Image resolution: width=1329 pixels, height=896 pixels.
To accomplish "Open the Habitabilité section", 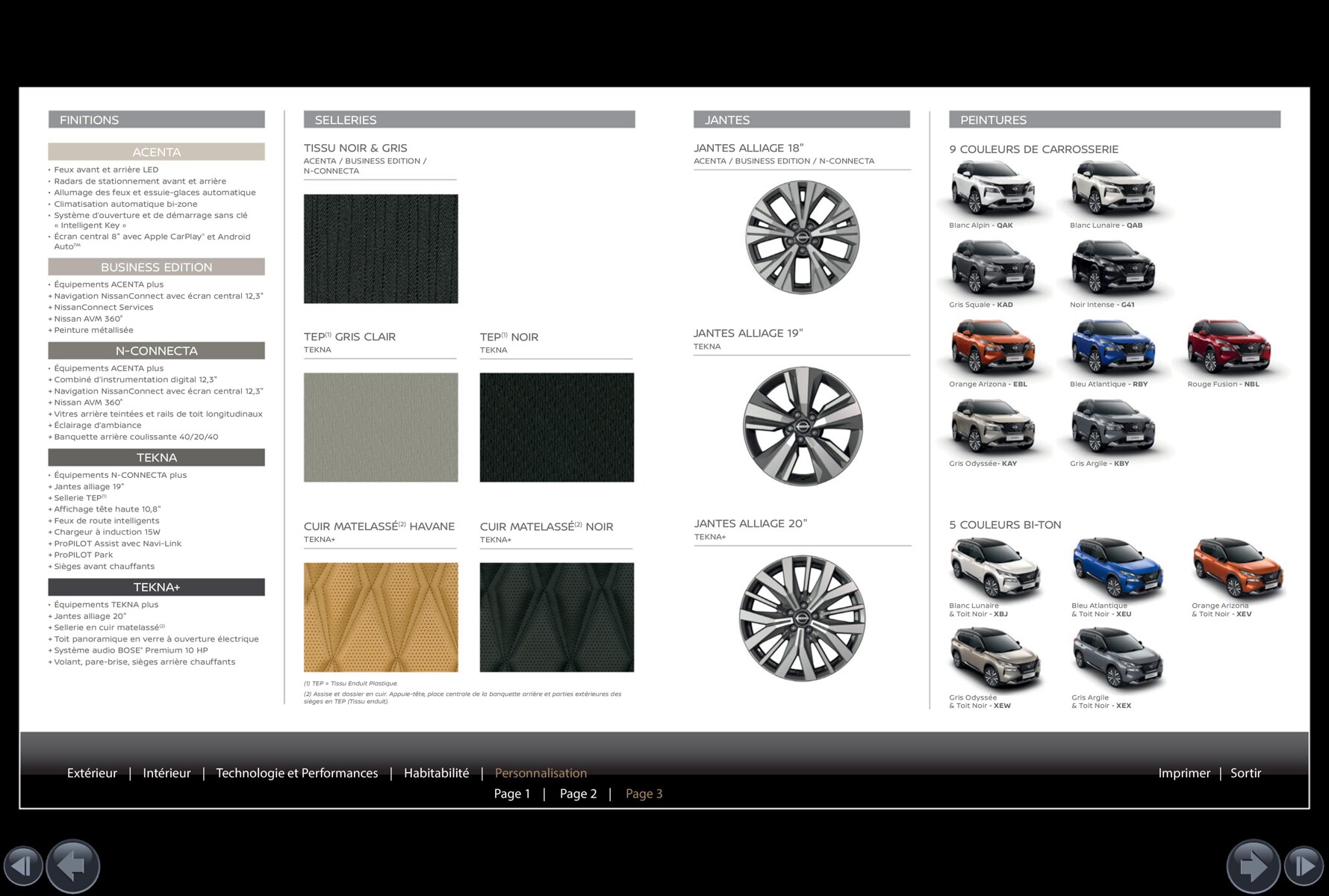I will point(437,773).
